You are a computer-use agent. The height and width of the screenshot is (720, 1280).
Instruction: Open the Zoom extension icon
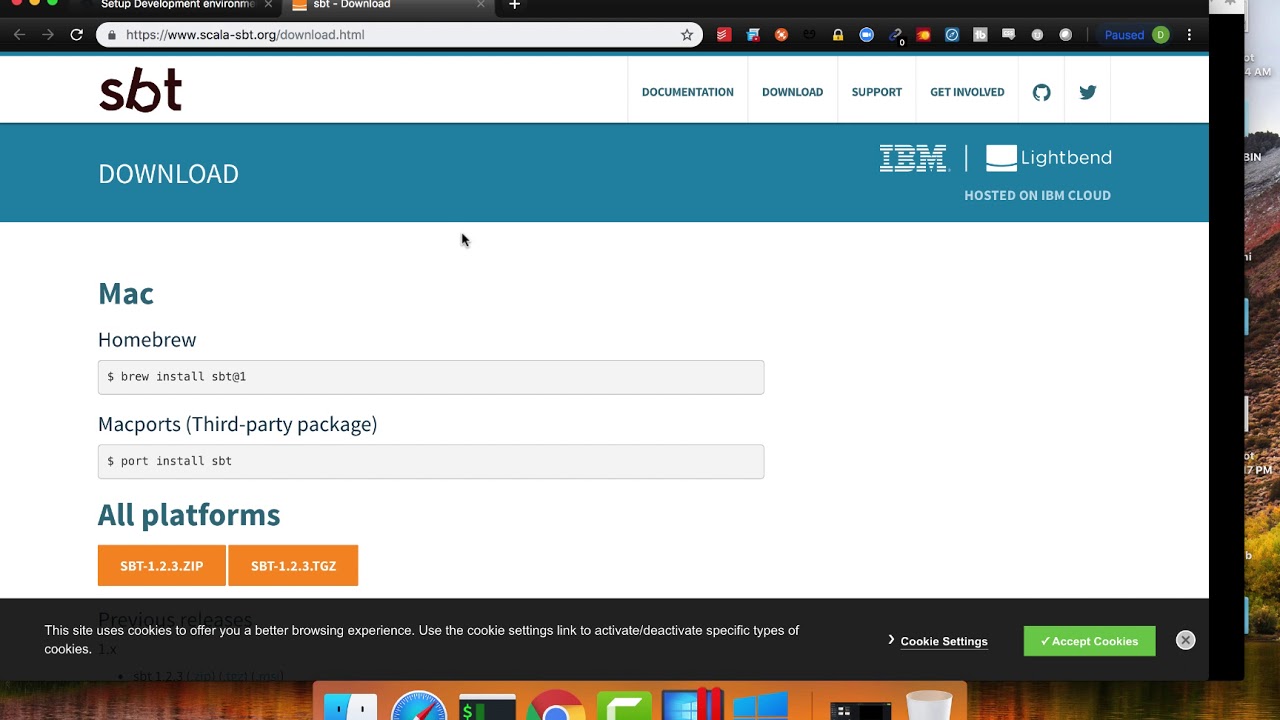[x=867, y=35]
